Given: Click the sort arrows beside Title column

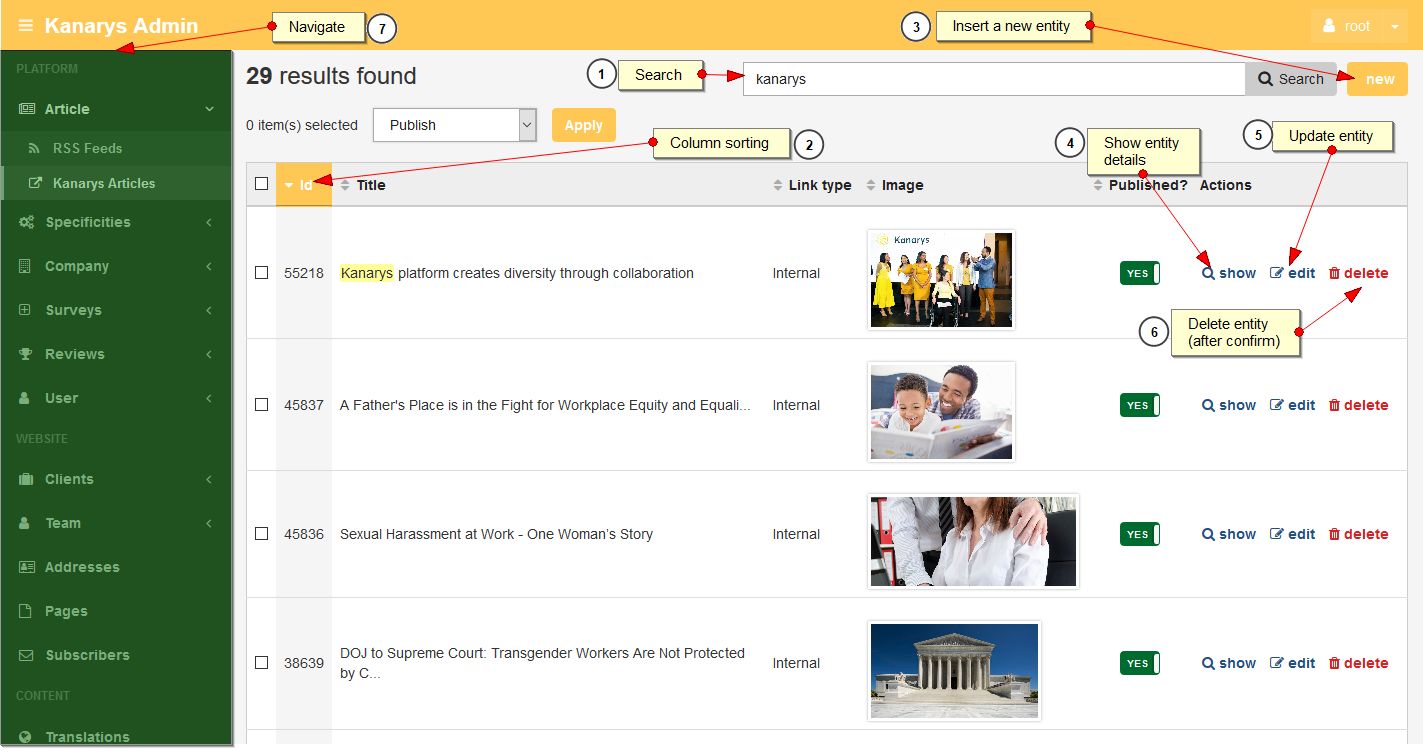Looking at the screenshot, I should (x=346, y=185).
